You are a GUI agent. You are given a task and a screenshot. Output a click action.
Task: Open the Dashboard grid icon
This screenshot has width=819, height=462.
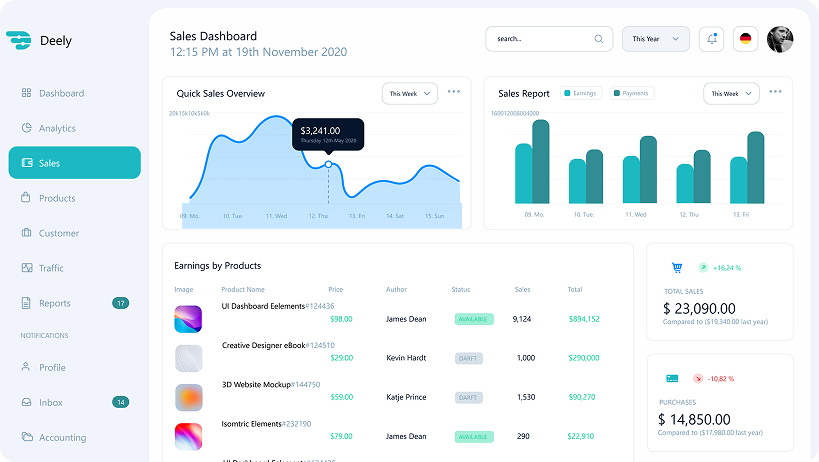click(x=26, y=93)
